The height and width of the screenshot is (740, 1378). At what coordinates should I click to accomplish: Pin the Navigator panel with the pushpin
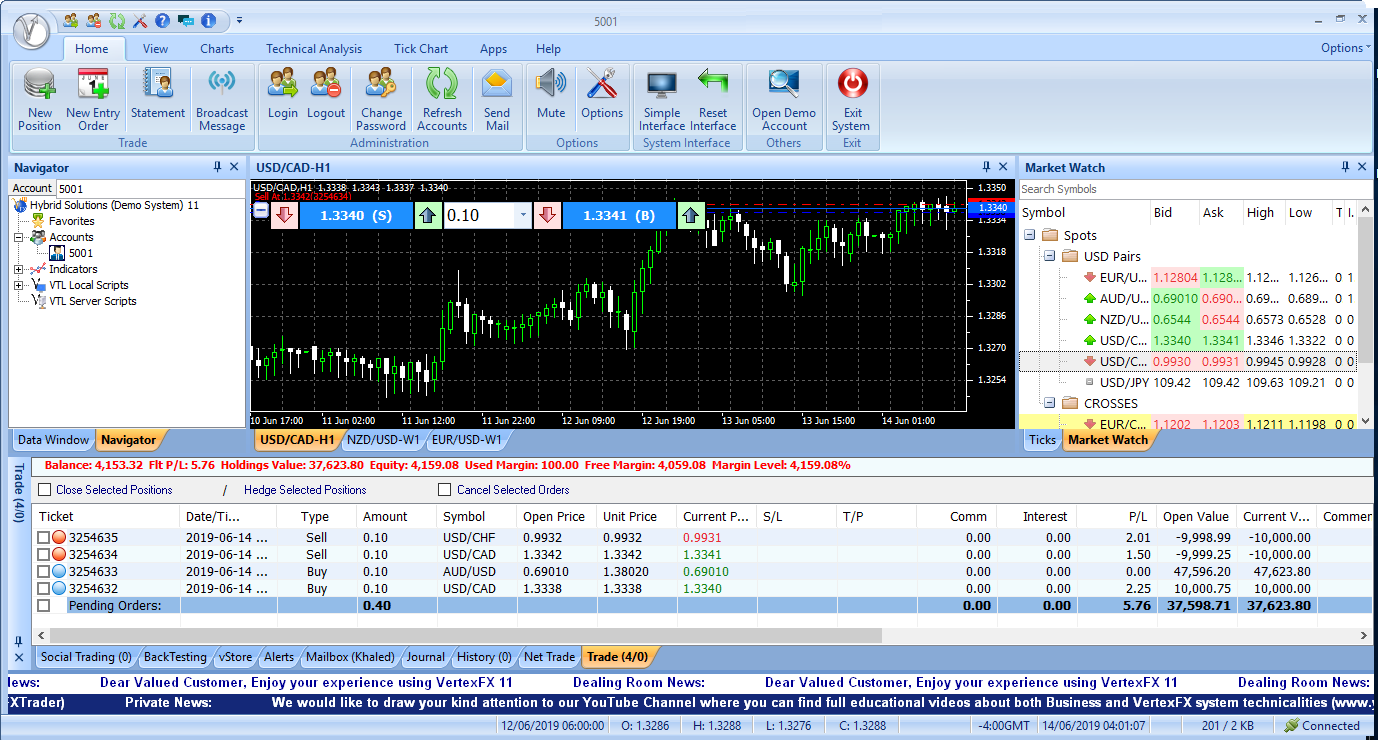(217, 167)
